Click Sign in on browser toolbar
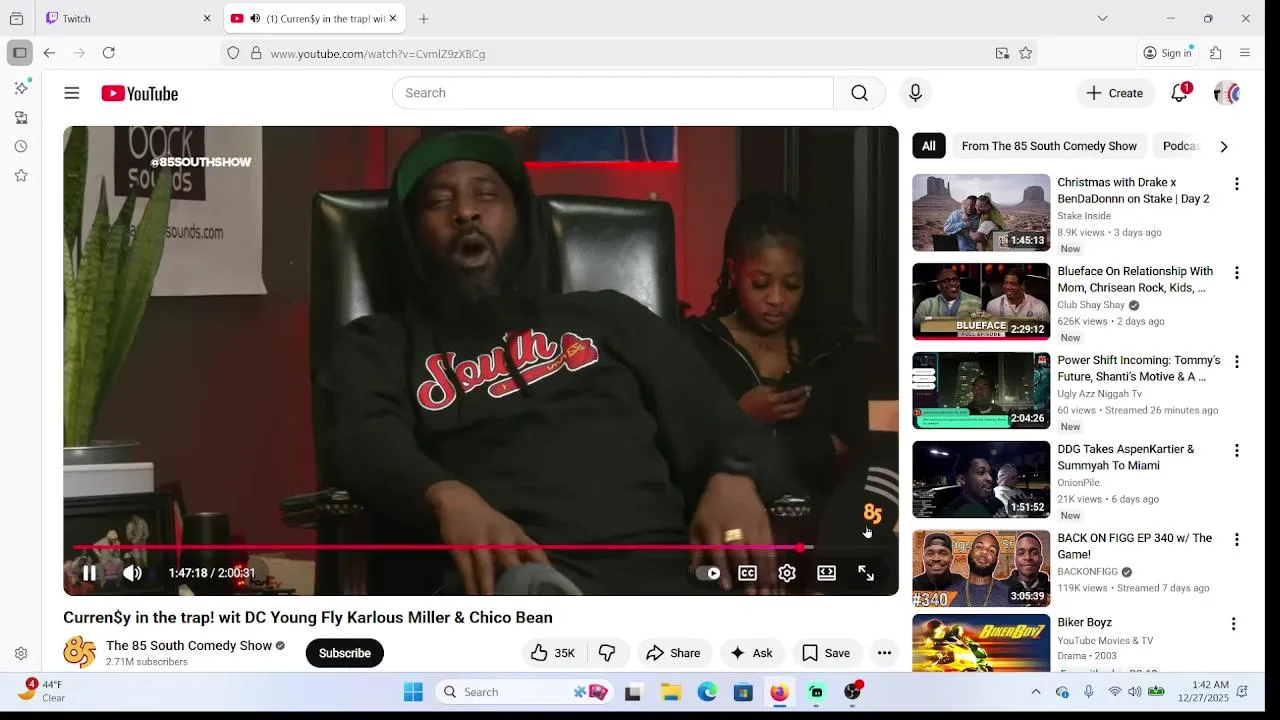The height and width of the screenshot is (720, 1280). point(1168,53)
